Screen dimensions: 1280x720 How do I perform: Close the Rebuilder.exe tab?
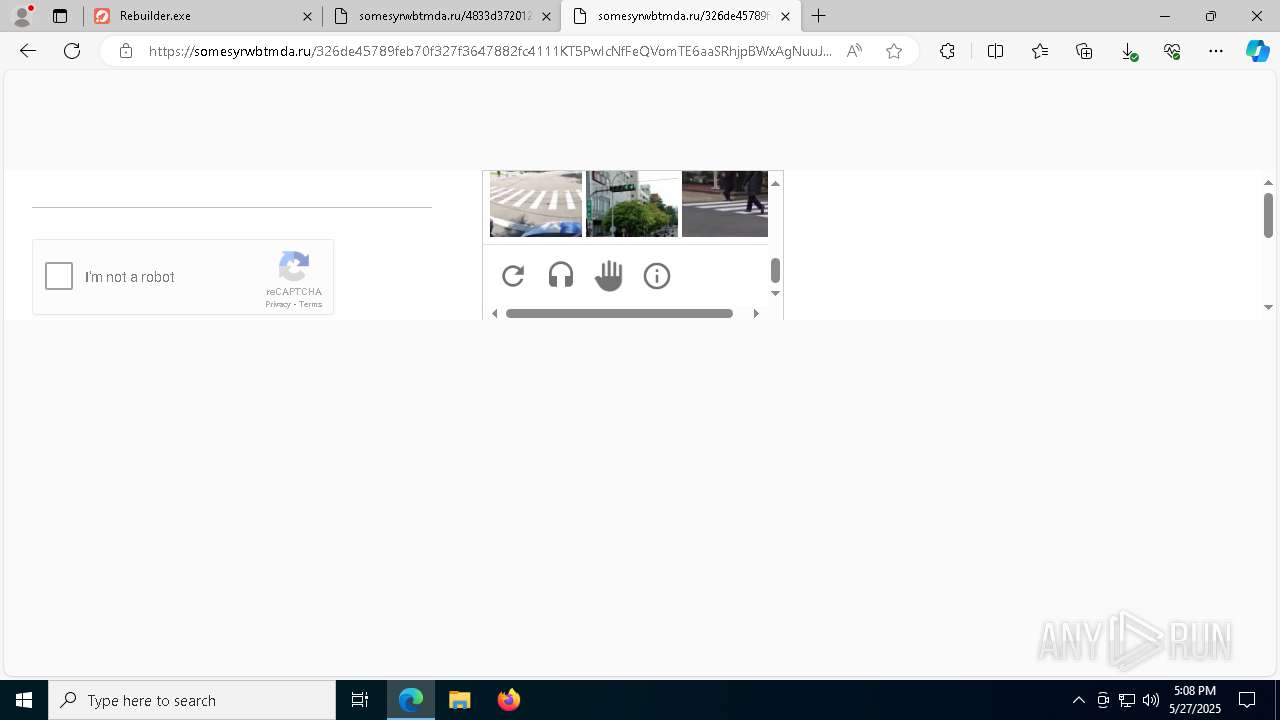click(x=307, y=16)
